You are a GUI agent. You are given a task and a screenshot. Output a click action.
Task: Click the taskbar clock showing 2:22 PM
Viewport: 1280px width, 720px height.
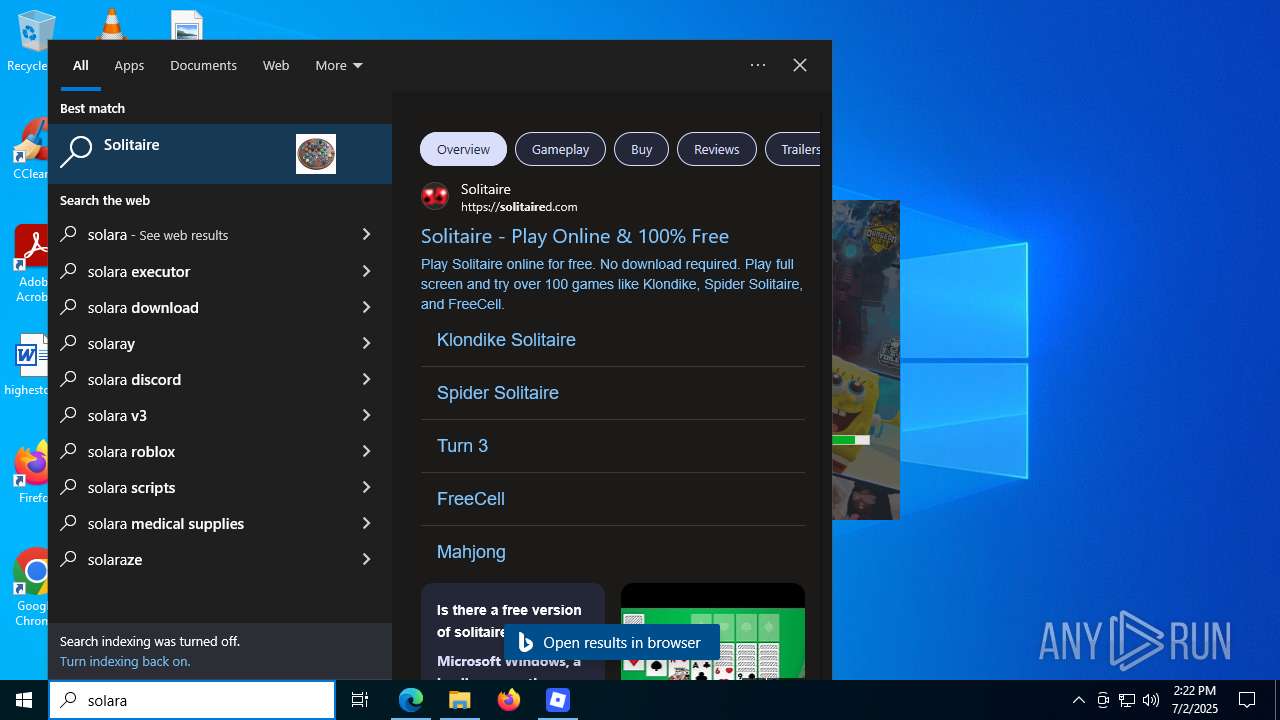[1195, 700]
